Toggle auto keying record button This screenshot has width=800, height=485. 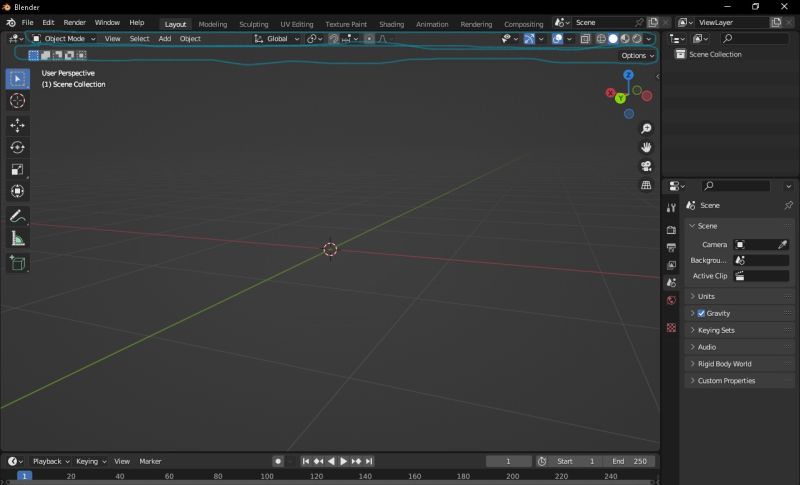click(x=278, y=462)
